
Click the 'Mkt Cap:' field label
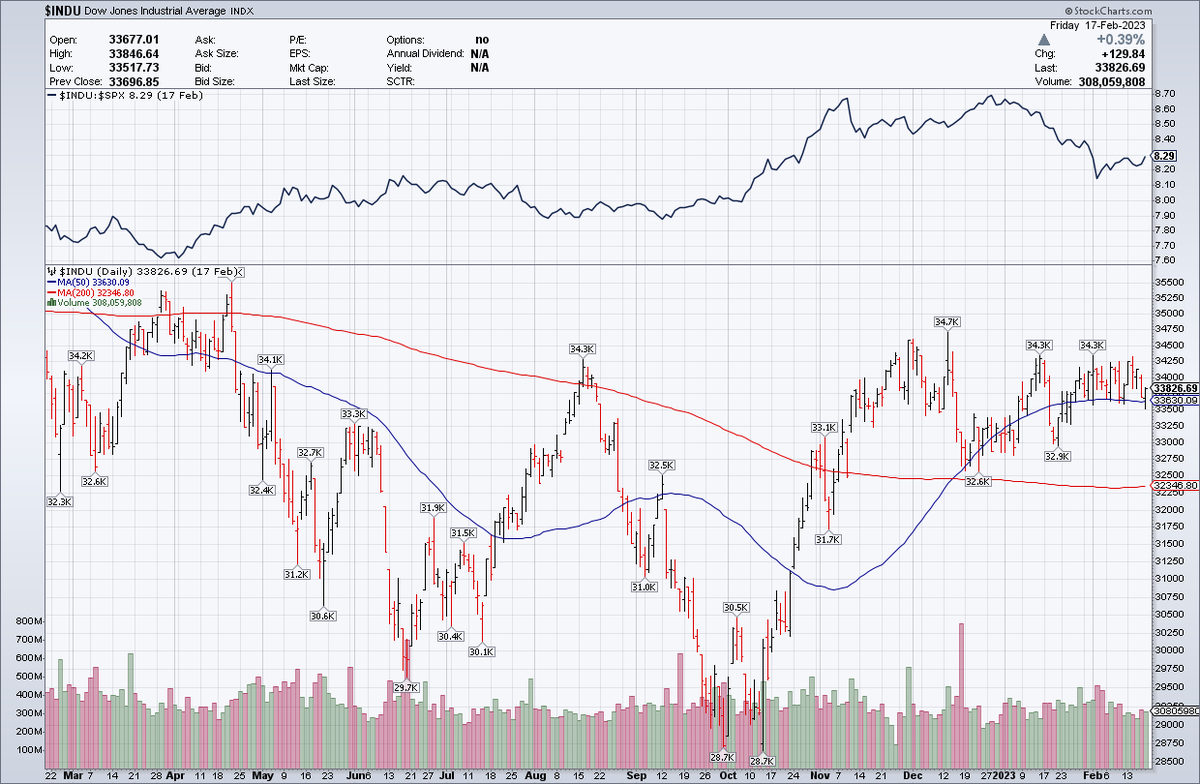310,67
